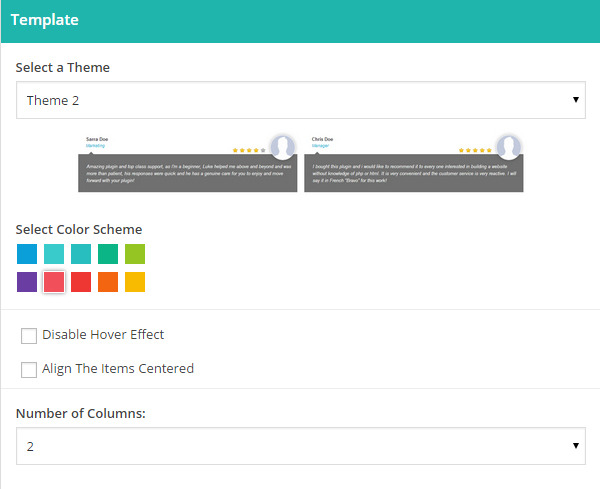Click Chris Doe's avatar icon
600x489 pixels.
point(509,146)
